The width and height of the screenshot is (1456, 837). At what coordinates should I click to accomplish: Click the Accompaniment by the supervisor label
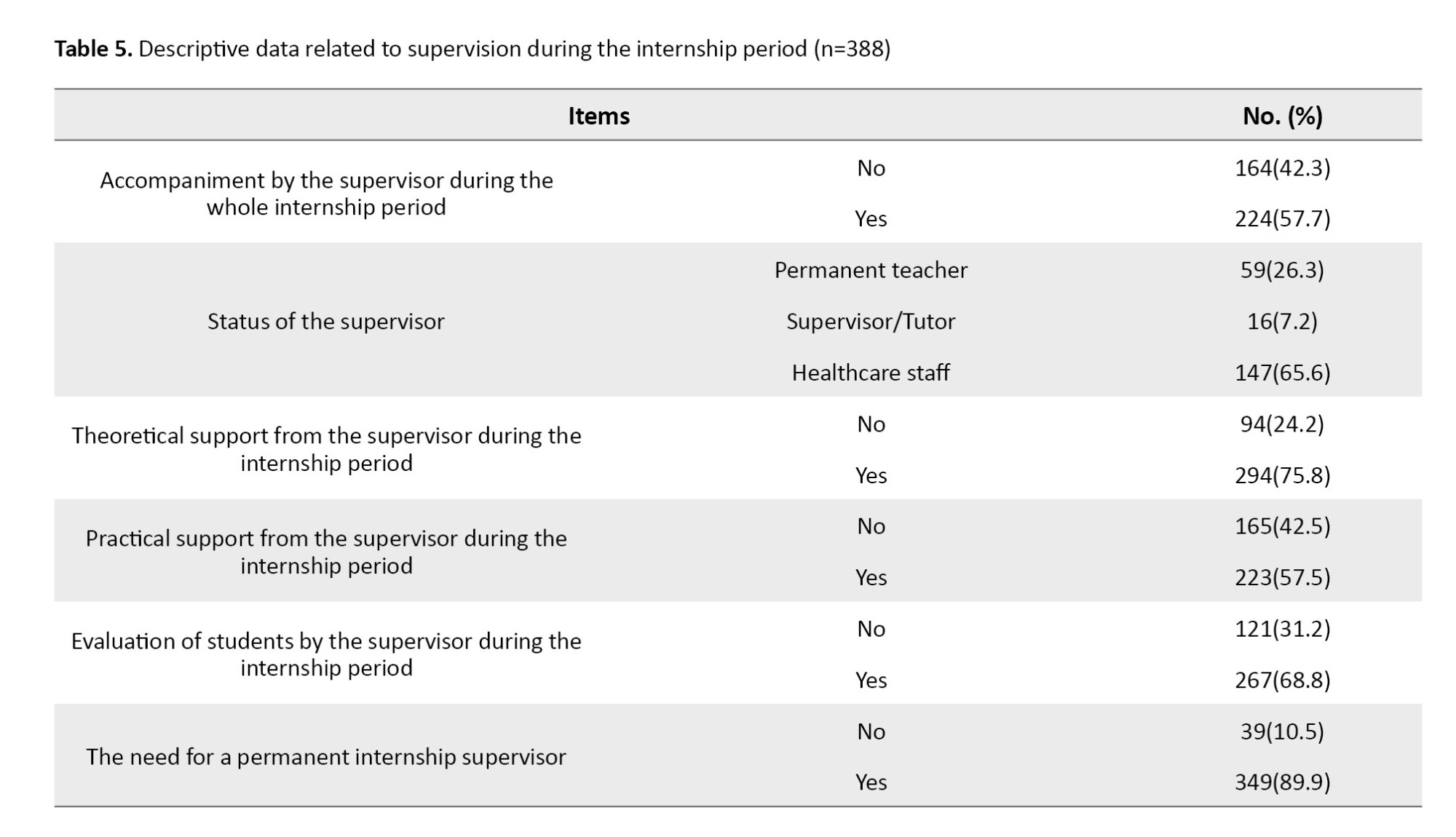325,194
